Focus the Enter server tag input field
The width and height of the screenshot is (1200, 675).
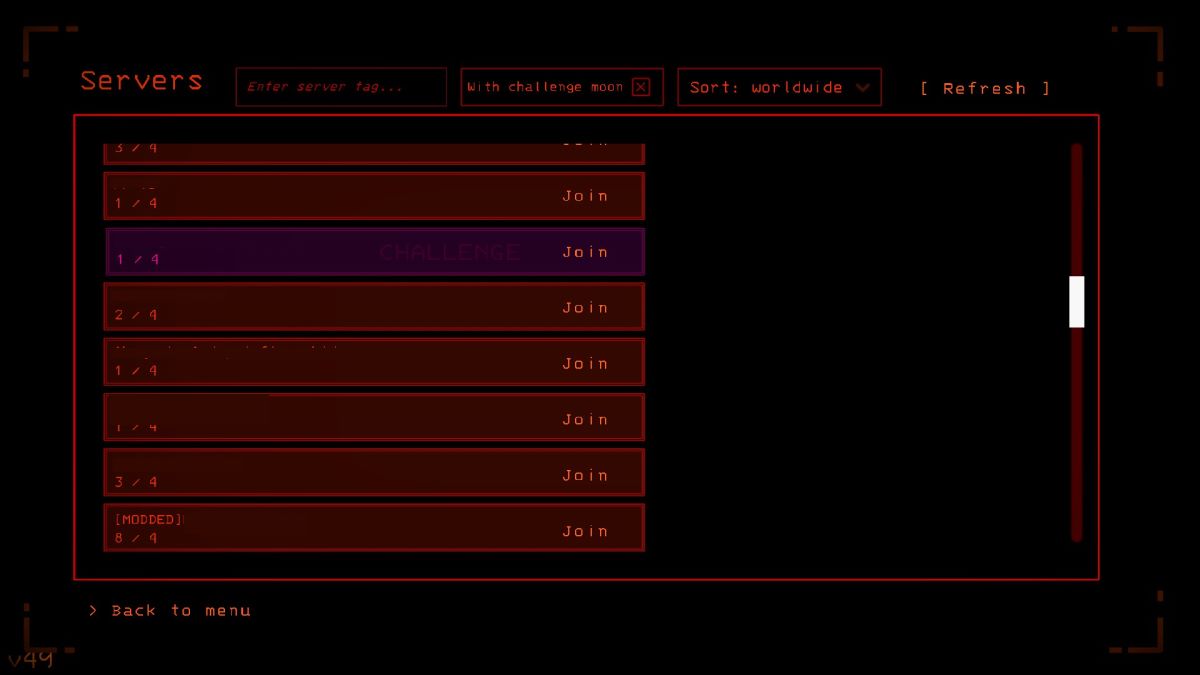(x=340, y=87)
